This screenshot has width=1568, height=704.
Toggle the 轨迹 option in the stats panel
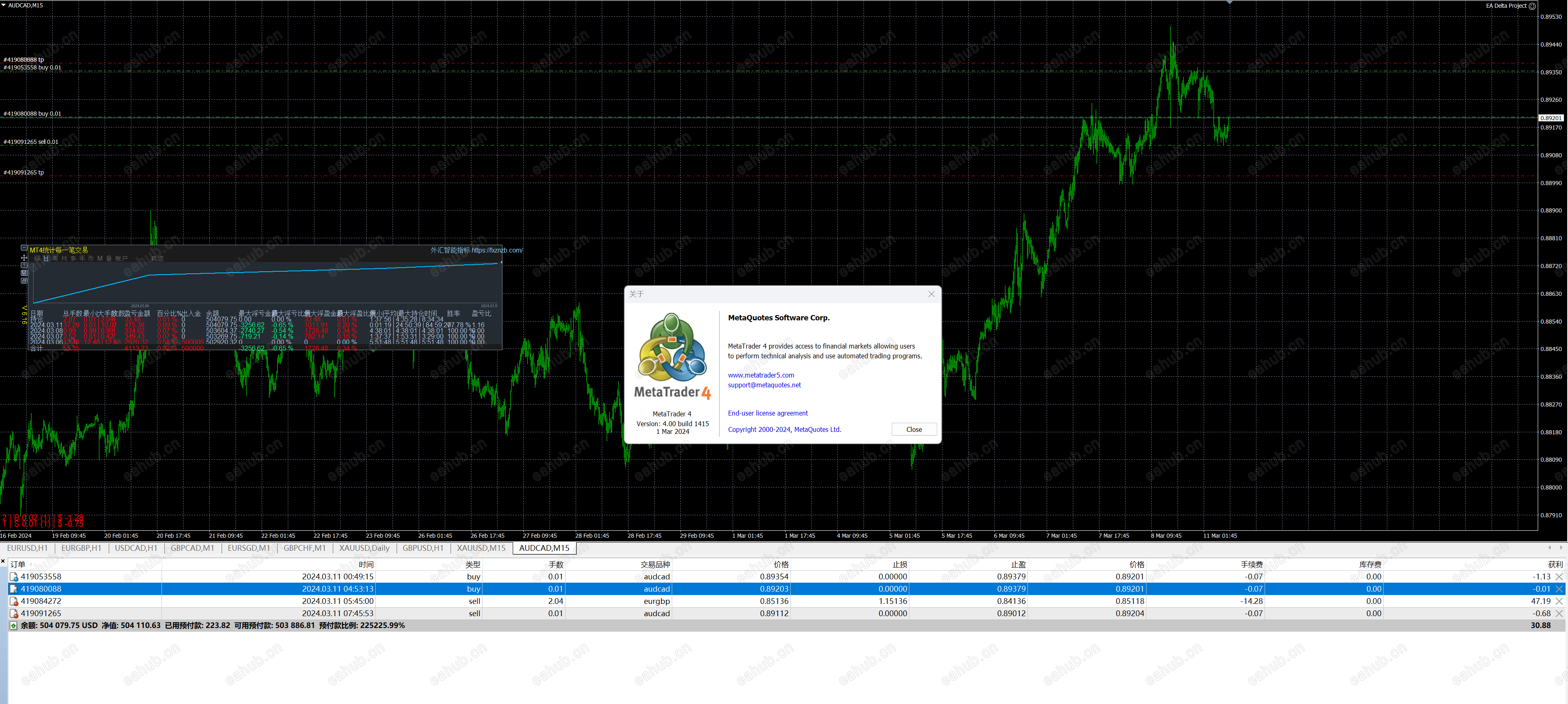pyautogui.click(x=158, y=259)
